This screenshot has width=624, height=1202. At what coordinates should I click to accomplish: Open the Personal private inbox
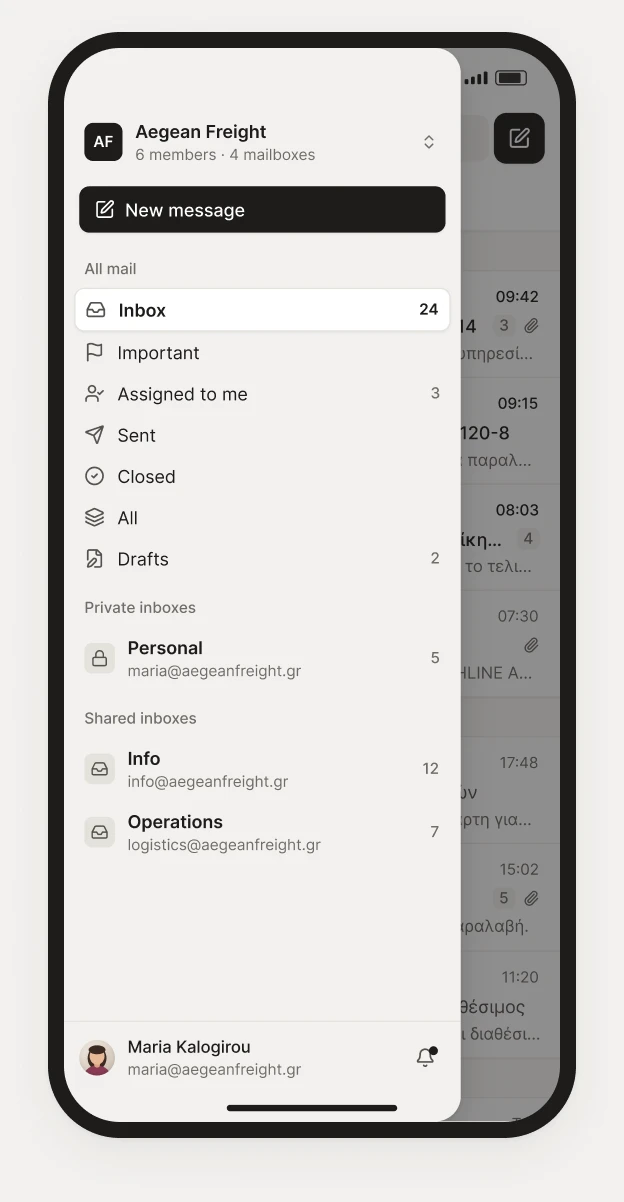coord(262,658)
